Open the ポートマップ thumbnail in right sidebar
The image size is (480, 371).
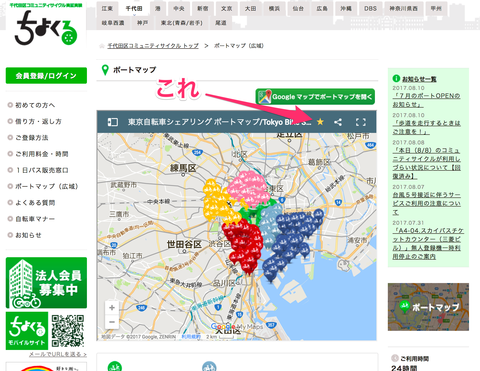(428, 307)
